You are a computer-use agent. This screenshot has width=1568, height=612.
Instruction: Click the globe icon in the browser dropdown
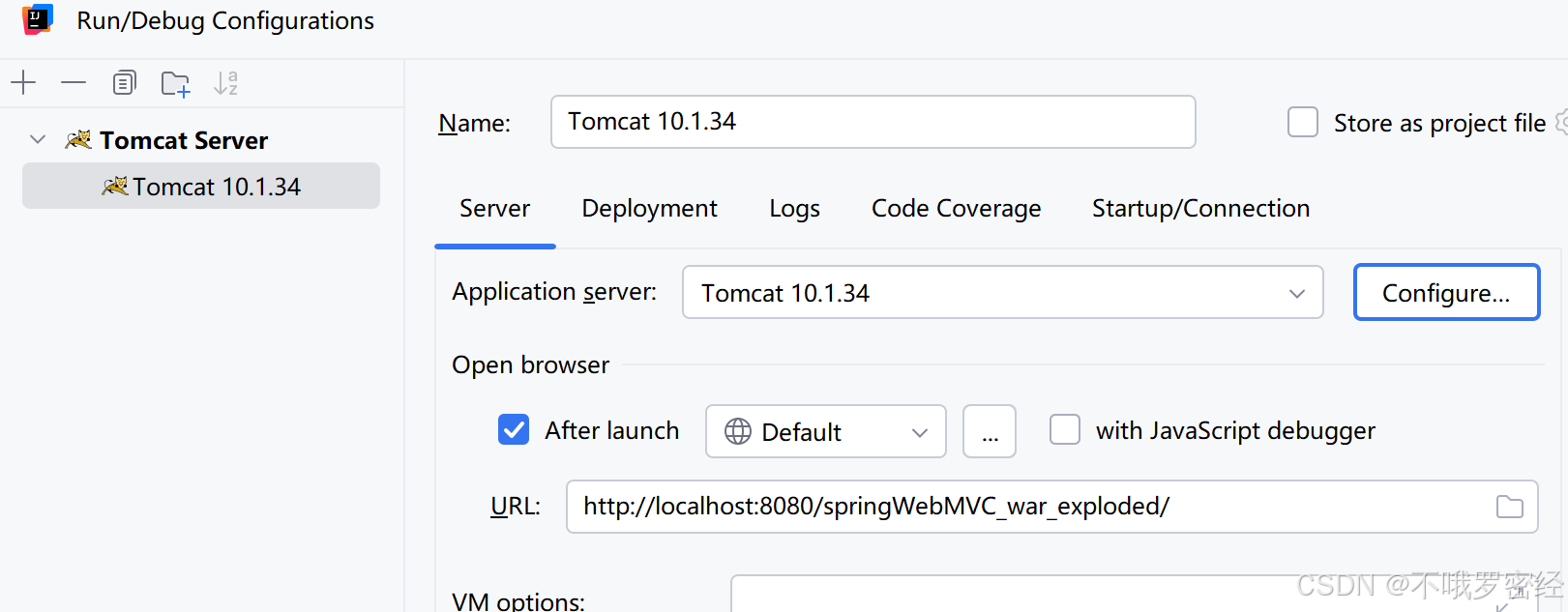(738, 431)
